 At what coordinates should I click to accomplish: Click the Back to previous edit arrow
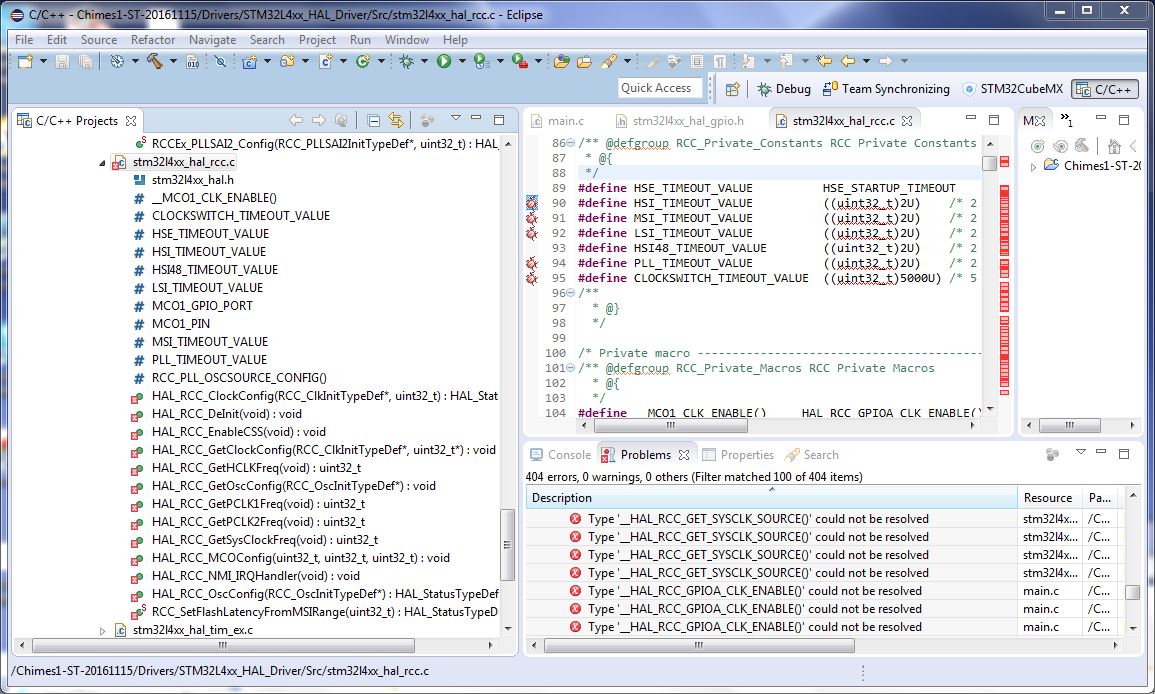(824, 61)
